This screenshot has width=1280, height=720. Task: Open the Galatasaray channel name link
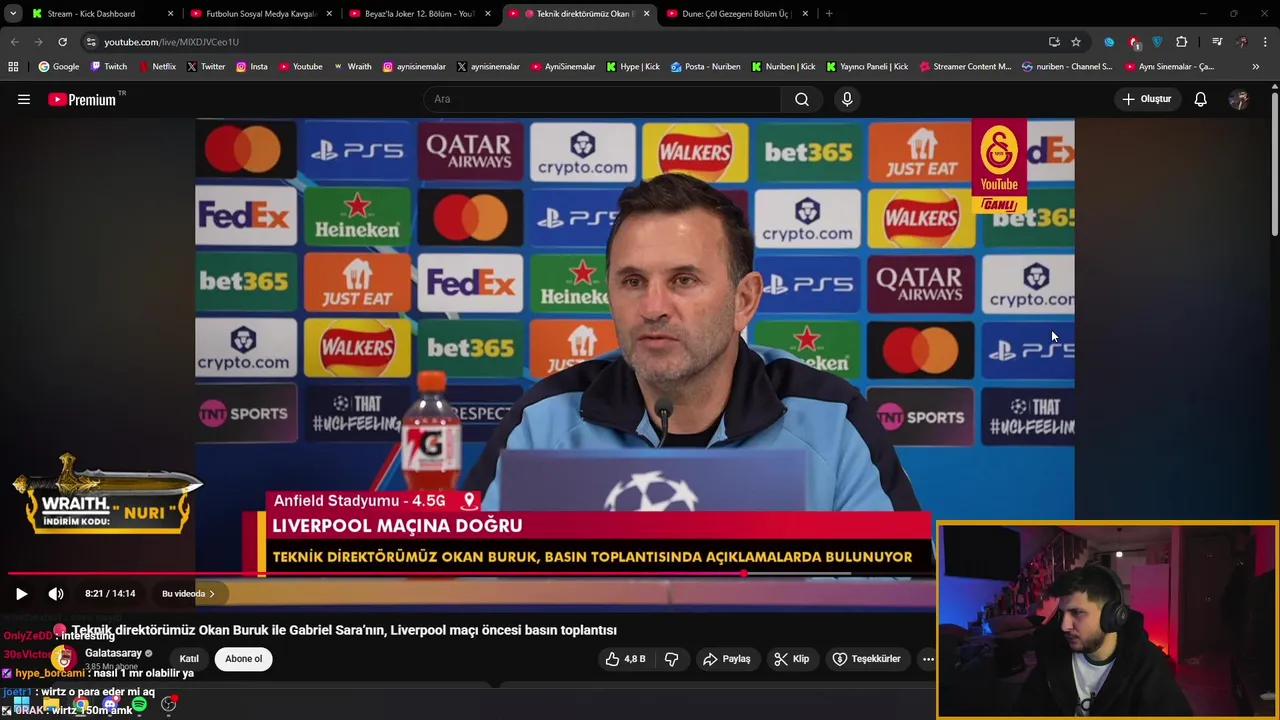113,653
